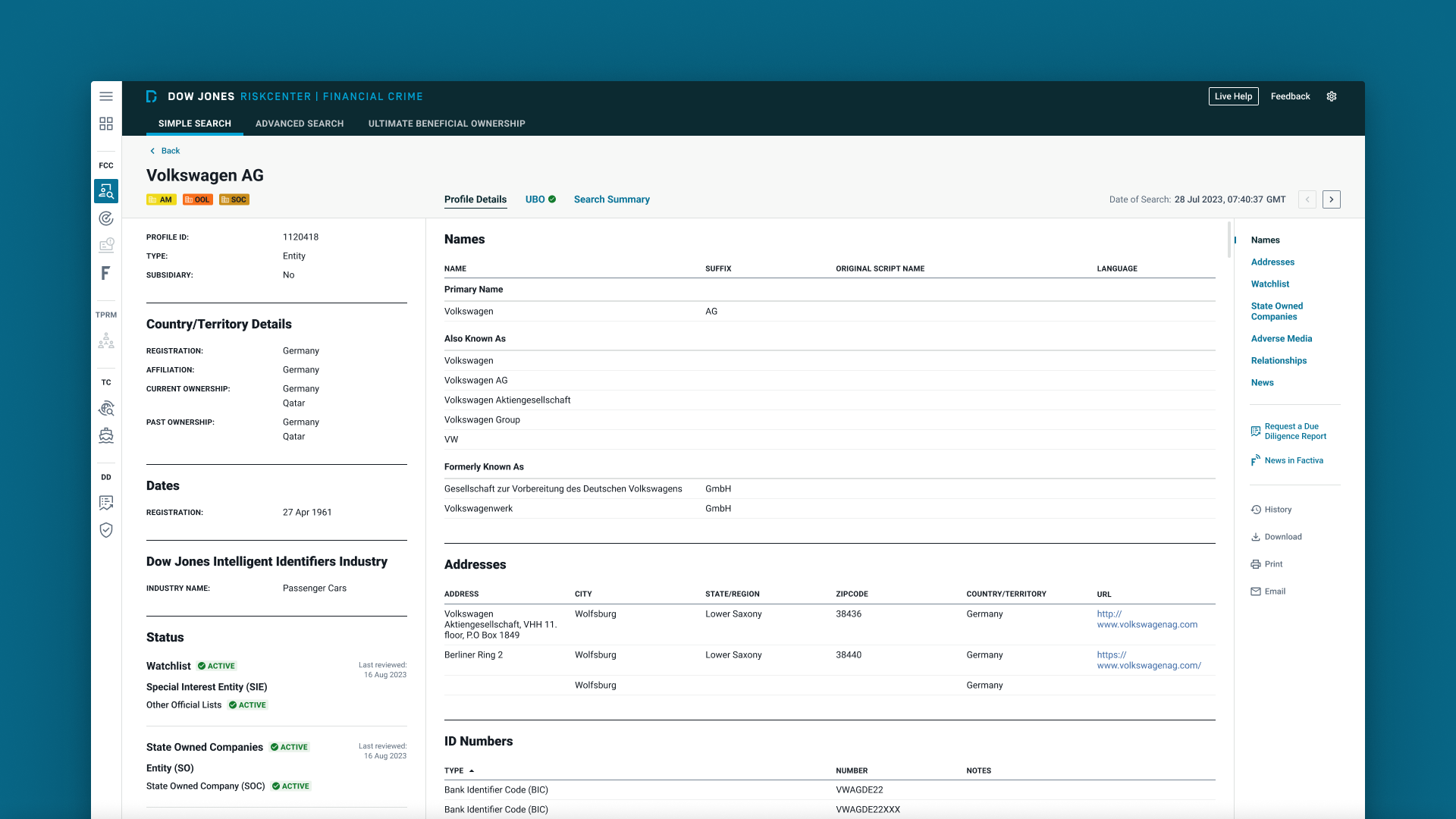Jump to the Addresses section
Image resolution: width=1456 pixels, height=819 pixels.
tap(1272, 262)
